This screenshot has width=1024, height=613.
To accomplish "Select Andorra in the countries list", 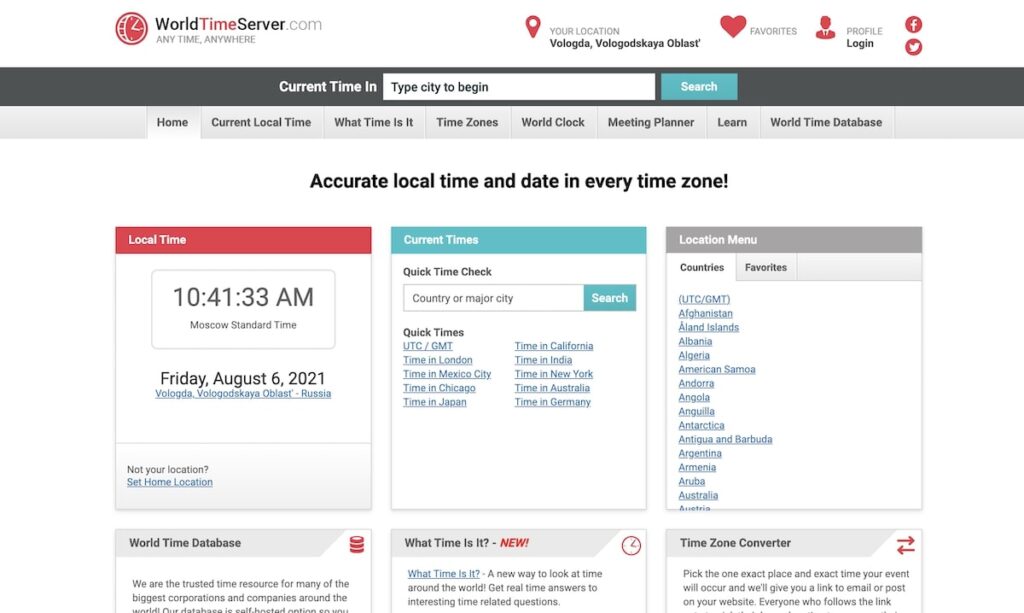I will click(696, 383).
